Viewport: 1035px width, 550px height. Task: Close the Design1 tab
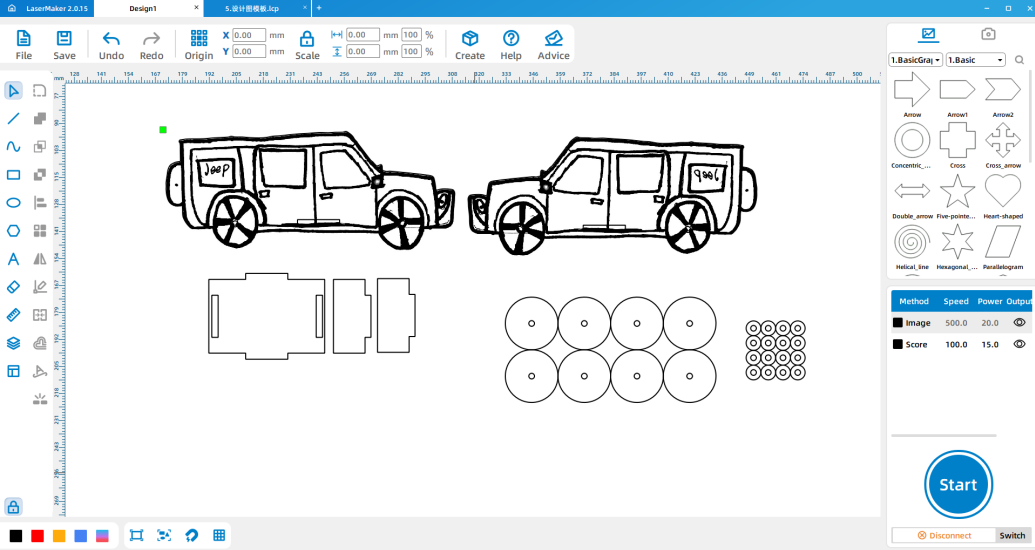tap(196, 8)
